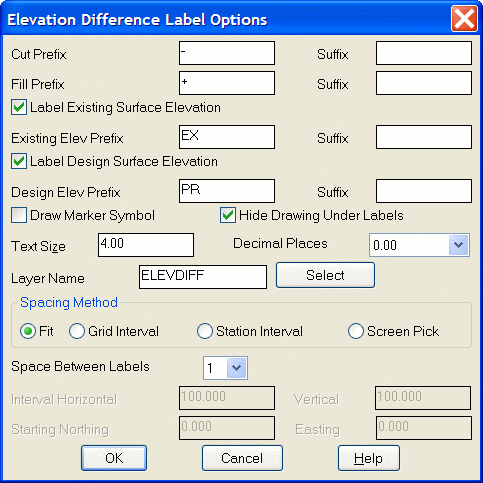
Task: Open Help for this dialog
Action: click(369, 458)
